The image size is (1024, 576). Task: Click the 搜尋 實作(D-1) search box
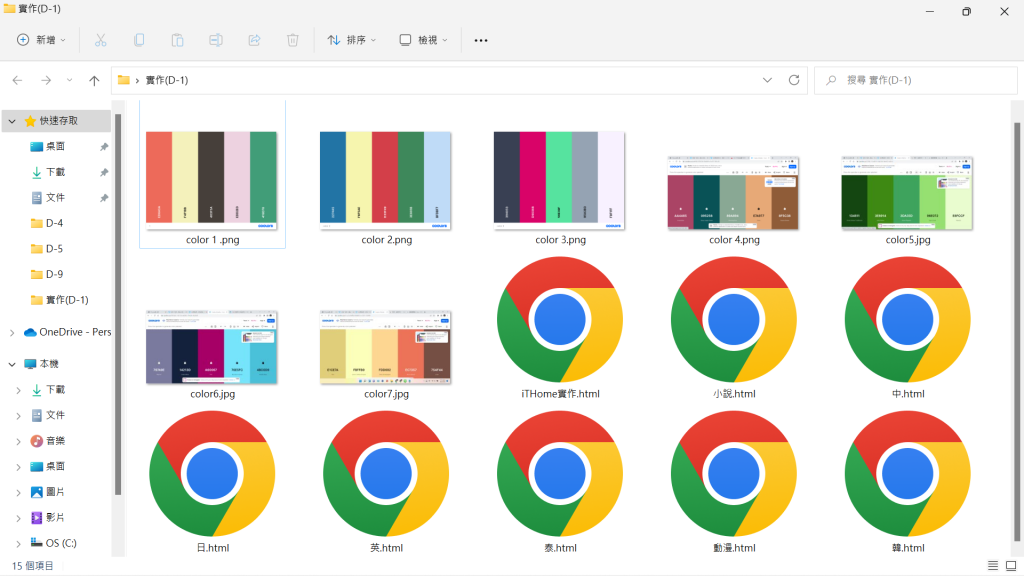pos(915,80)
